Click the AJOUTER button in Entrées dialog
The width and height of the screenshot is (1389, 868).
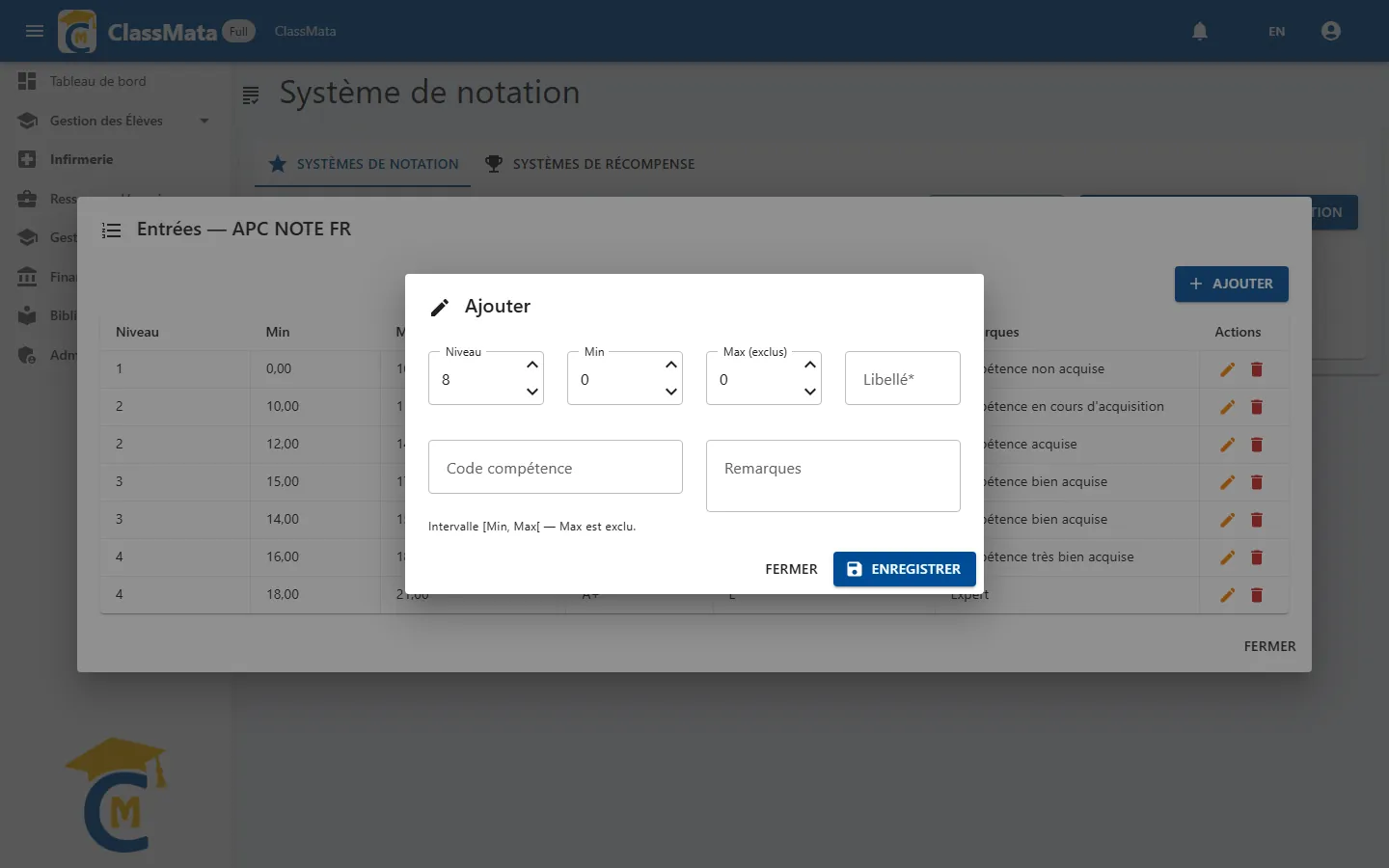(x=1231, y=284)
